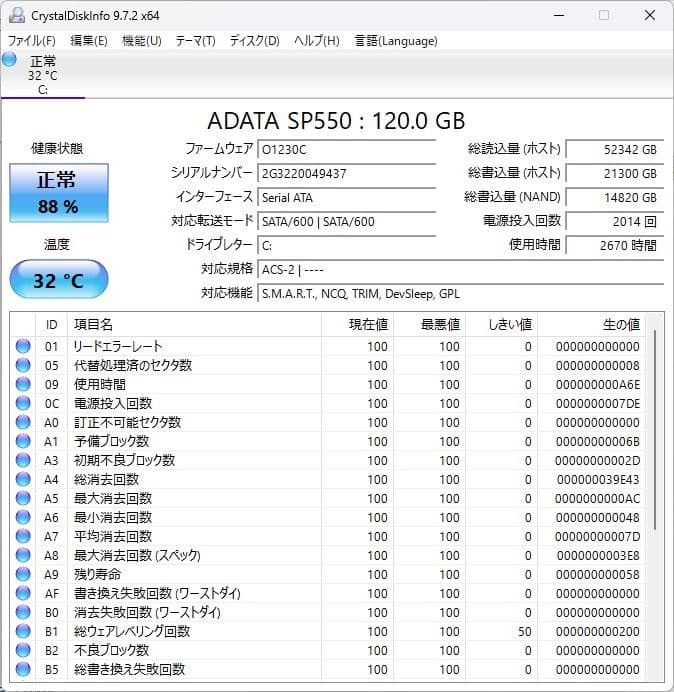Click status orb for 01 リードエラーレート row
This screenshot has height=692, width=674.
(x=23, y=346)
